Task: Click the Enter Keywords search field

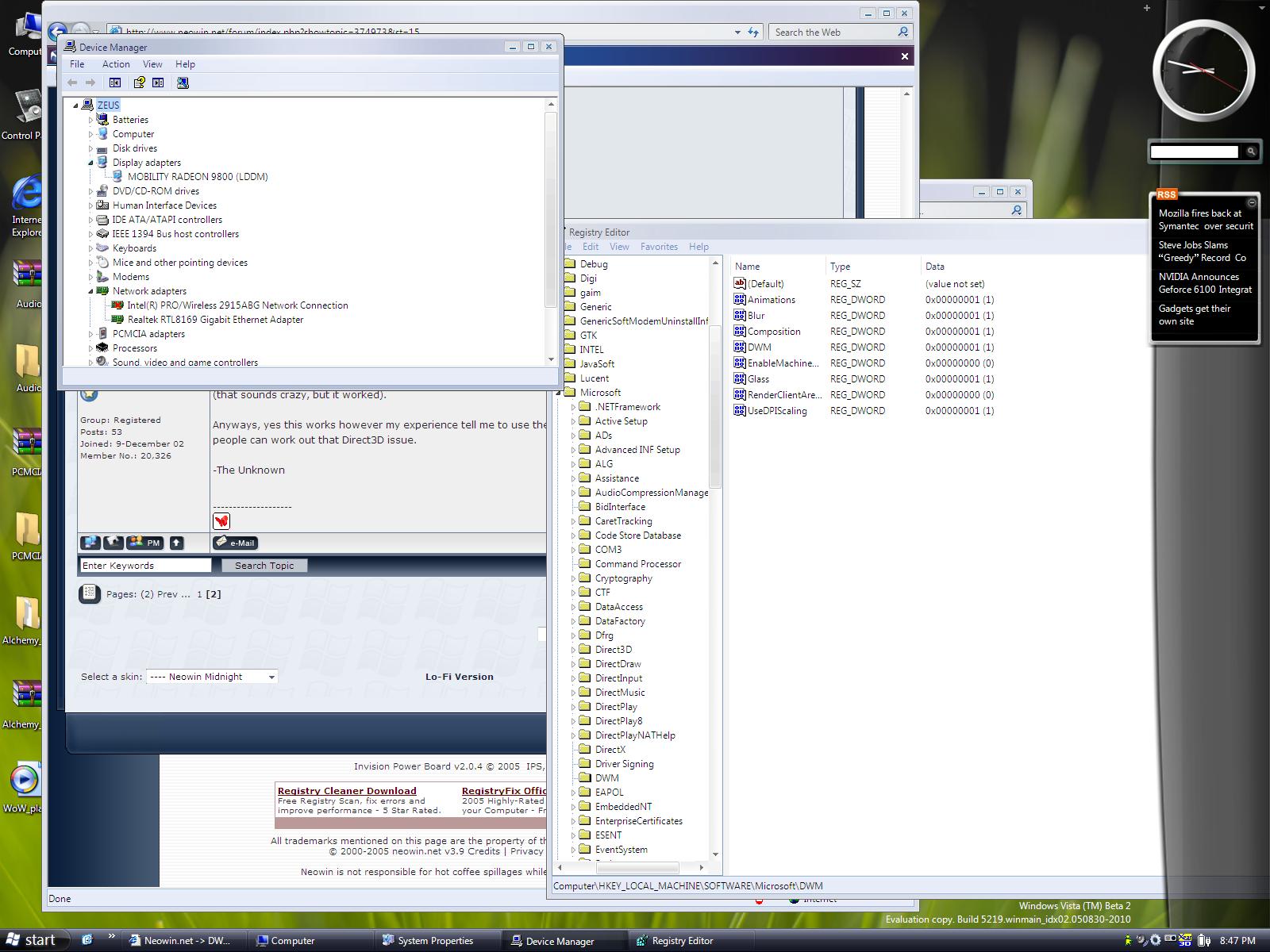Action: 145,566
